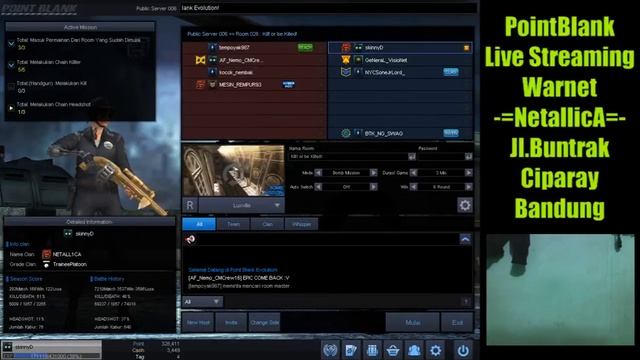The image size is (640, 360).
Task: Click AF_Nemo yellow clan emblem
Action: point(200,60)
